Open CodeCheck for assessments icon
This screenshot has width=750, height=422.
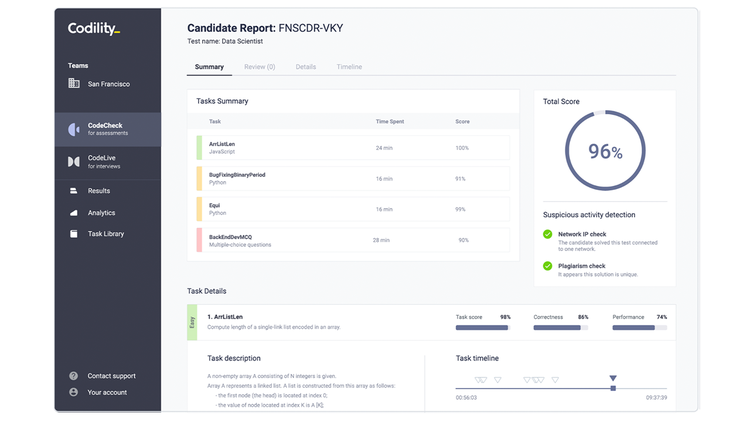74,129
